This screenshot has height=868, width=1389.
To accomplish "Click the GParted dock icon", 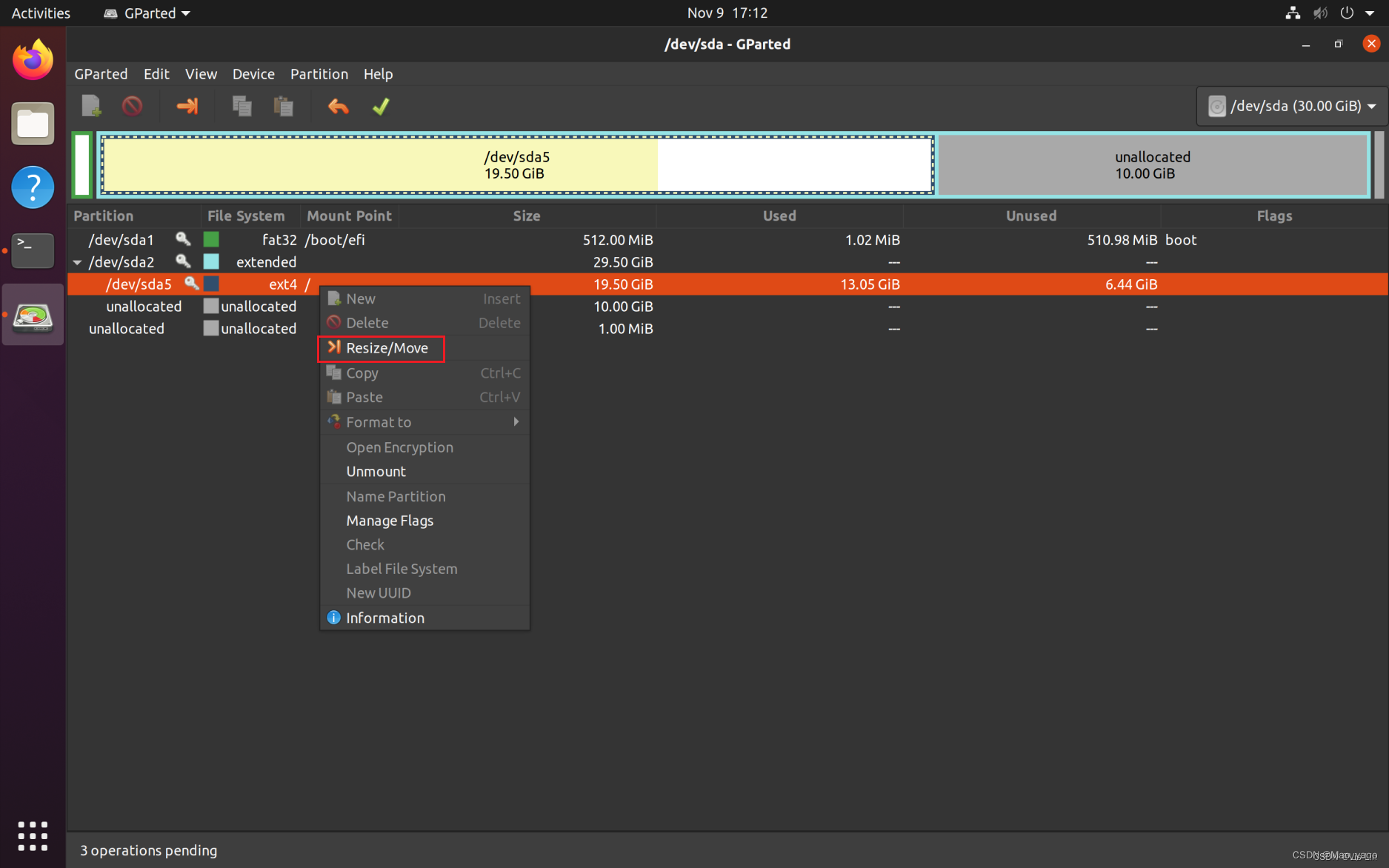I will [x=33, y=315].
